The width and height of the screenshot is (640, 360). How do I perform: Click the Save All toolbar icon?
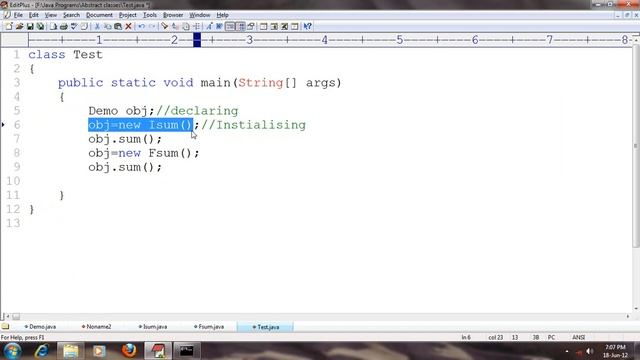[x=40, y=27]
